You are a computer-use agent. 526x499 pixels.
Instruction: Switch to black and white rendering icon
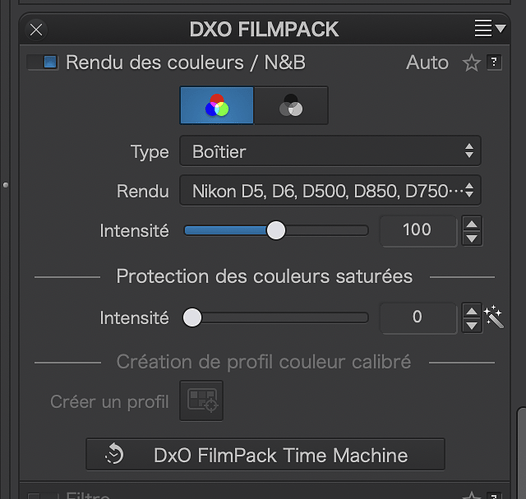tap(291, 106)
